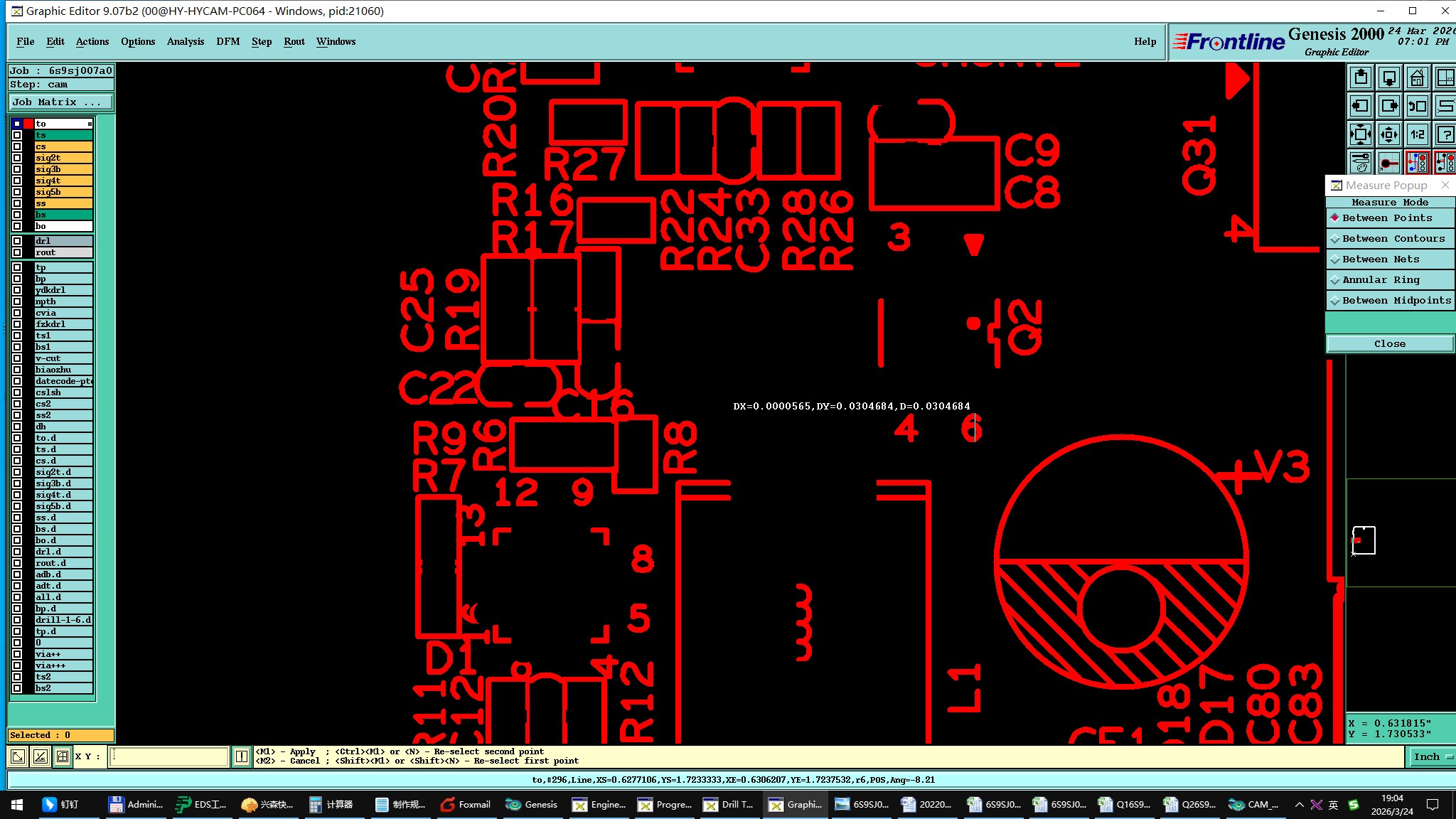Screen dimensions: 1456x819
Task: Open the Inch units dropdown
Action: pos(1430,757)
